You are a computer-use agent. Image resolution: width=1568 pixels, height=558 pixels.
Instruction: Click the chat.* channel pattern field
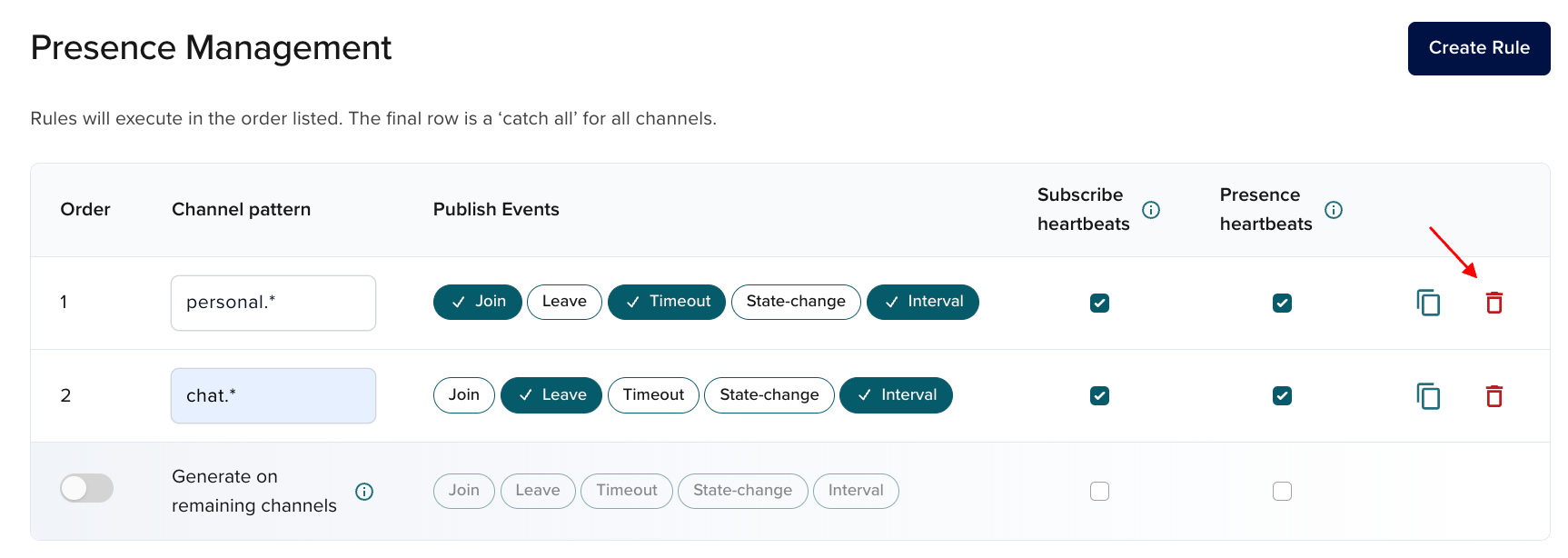pyautogui.click(x=273, y=396)
